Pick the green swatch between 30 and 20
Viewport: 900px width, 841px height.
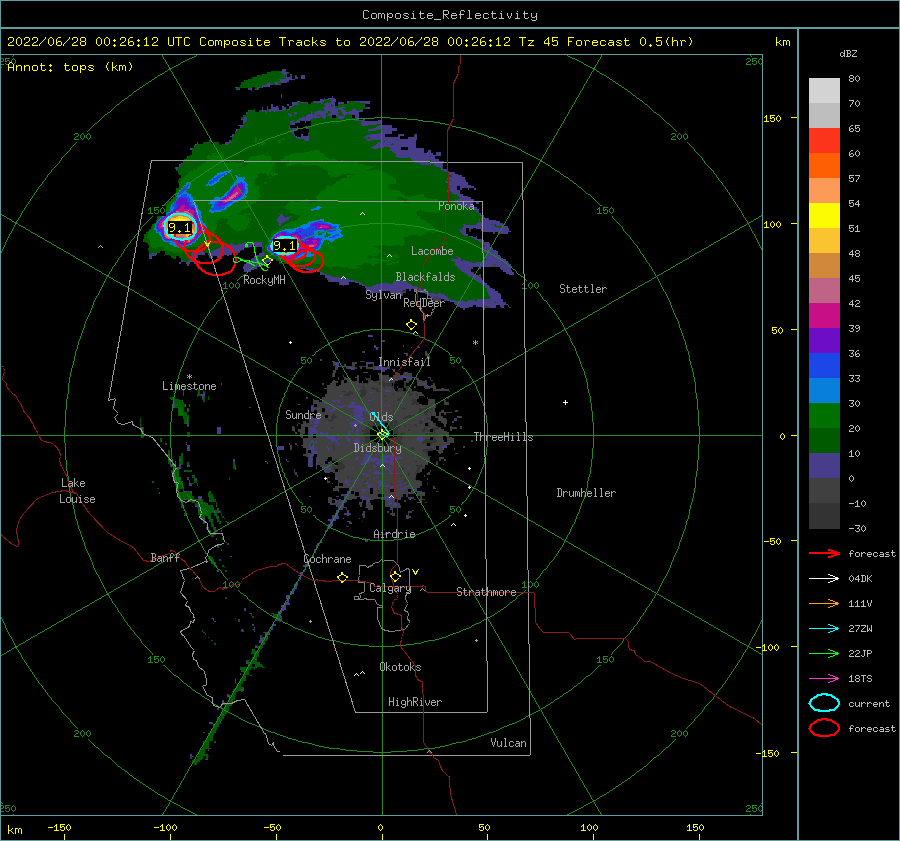point(824,416)
